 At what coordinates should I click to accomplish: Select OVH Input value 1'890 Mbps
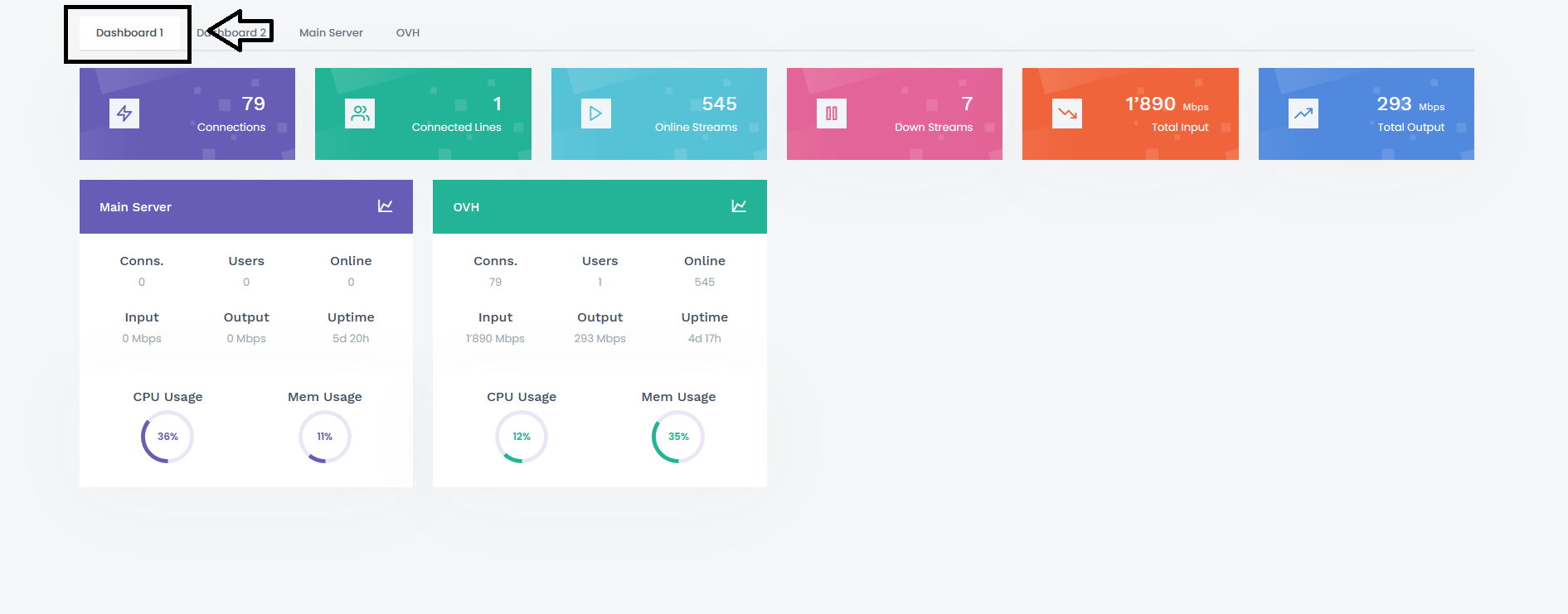tap(495, 338)
